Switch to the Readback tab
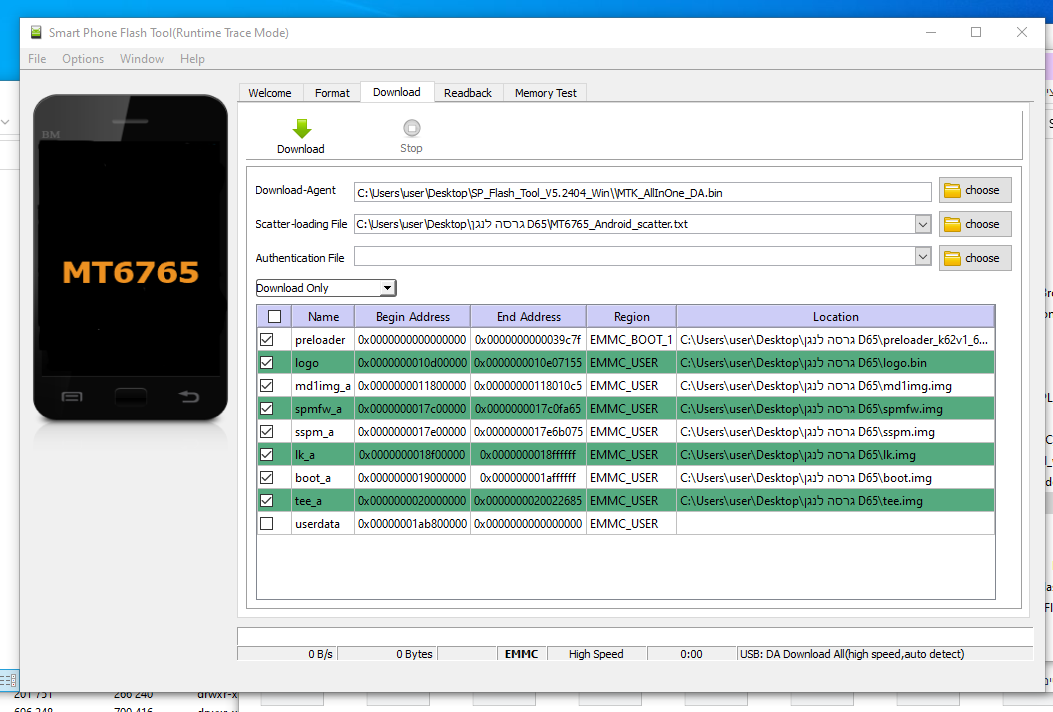 click(468, 93)
